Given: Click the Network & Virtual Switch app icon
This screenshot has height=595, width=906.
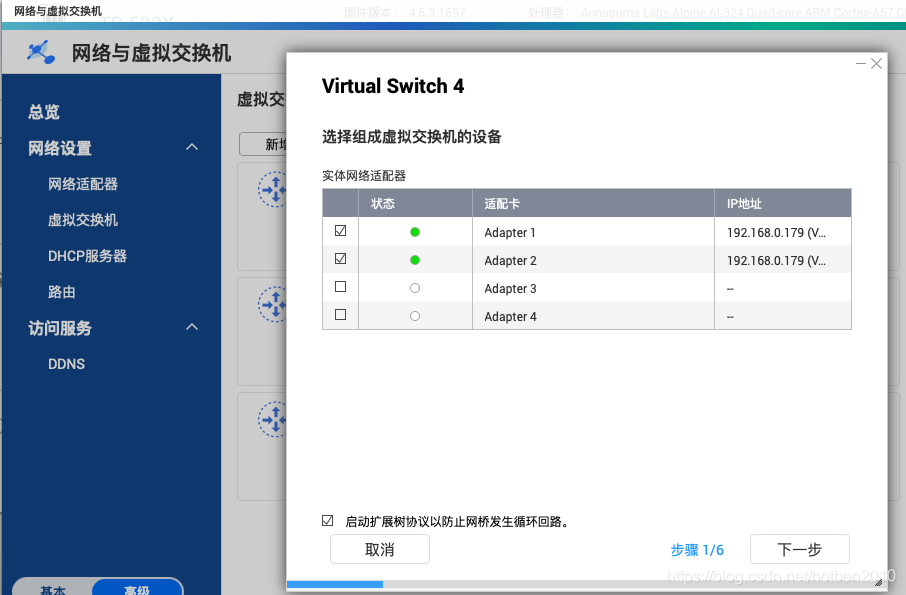Looking at the screenshot, I should 40,53.
